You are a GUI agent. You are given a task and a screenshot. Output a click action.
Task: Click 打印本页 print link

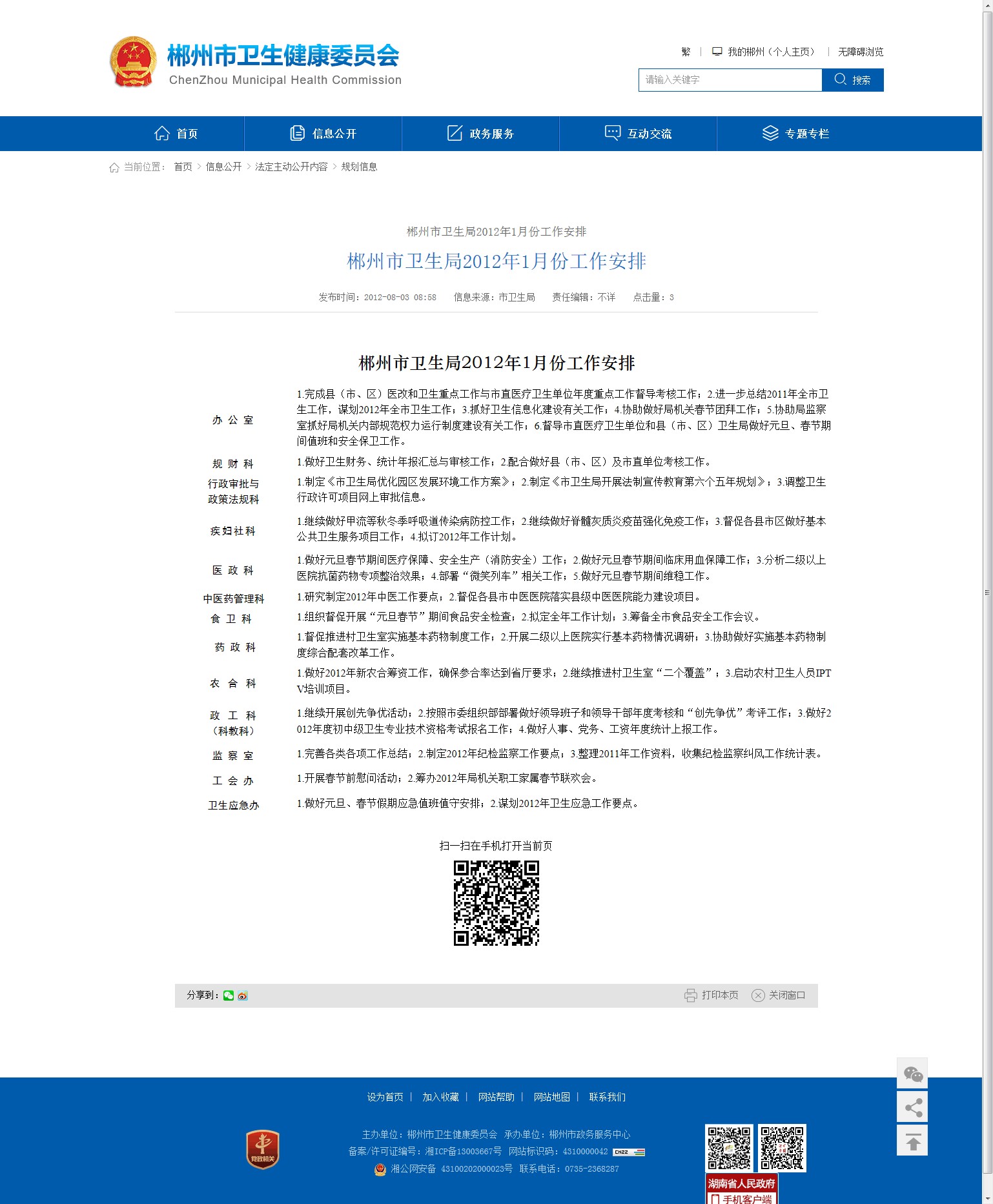pyautogui.click(x=720, y=995)
